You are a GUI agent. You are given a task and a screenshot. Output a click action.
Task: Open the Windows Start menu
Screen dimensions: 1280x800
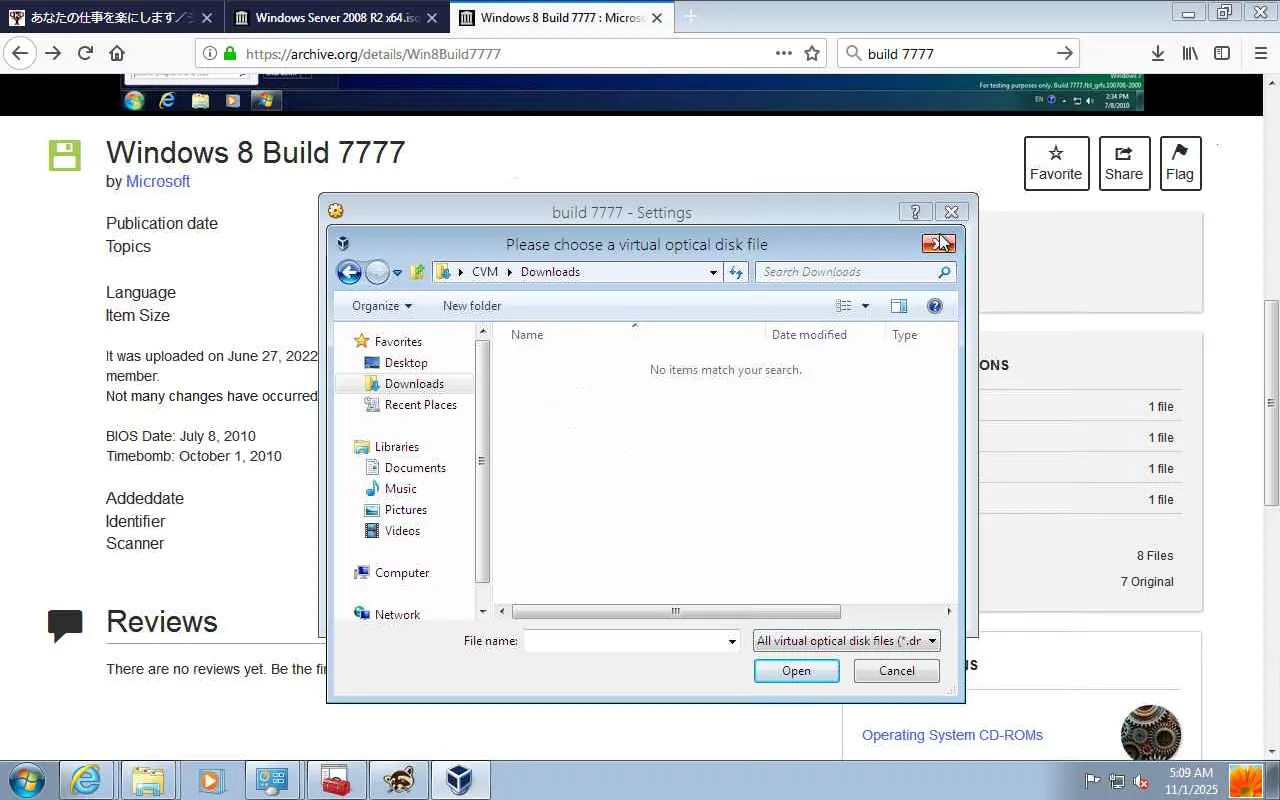(26, 780)
